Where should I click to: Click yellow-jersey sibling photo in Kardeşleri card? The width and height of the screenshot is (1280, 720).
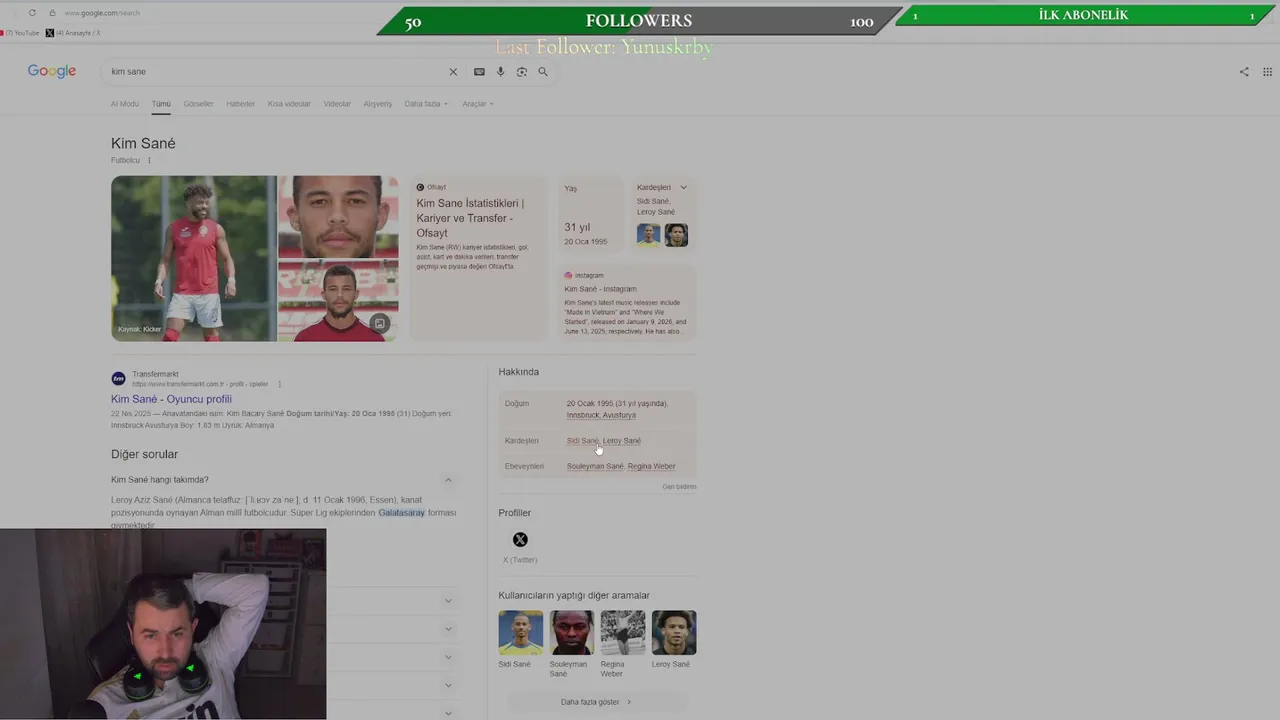pyautogui.click(x=649, y=235)
